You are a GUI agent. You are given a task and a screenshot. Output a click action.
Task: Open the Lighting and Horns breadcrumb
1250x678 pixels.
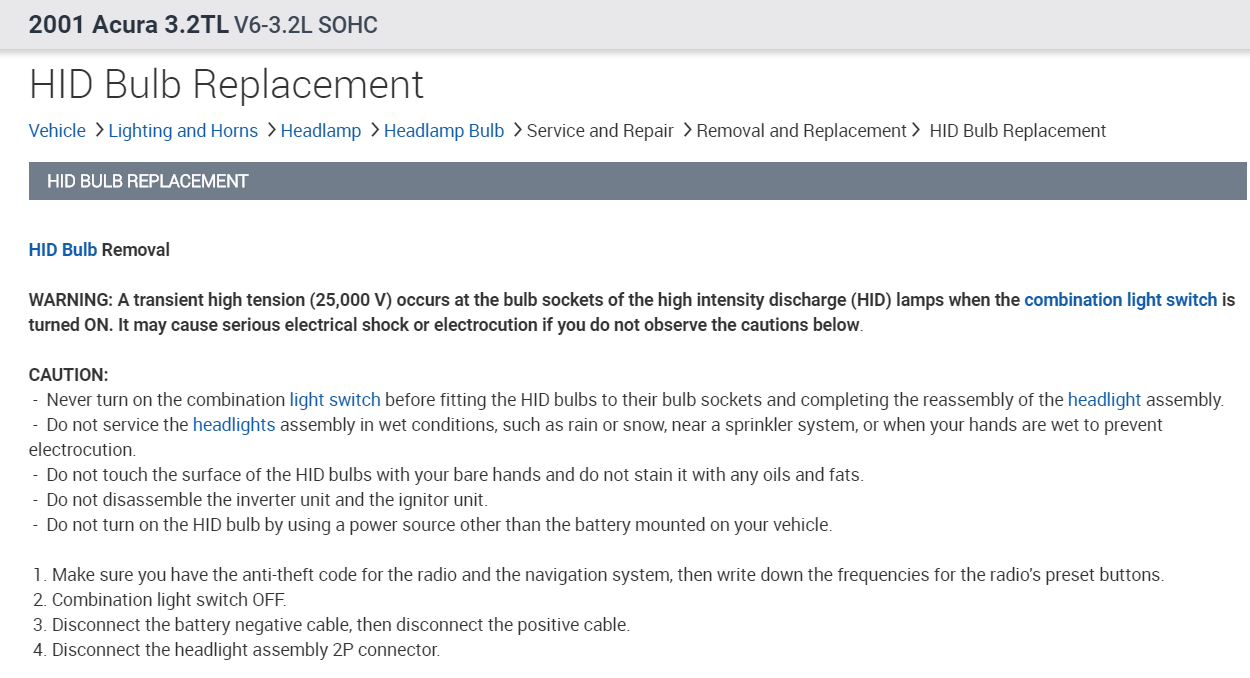point(183,131)
